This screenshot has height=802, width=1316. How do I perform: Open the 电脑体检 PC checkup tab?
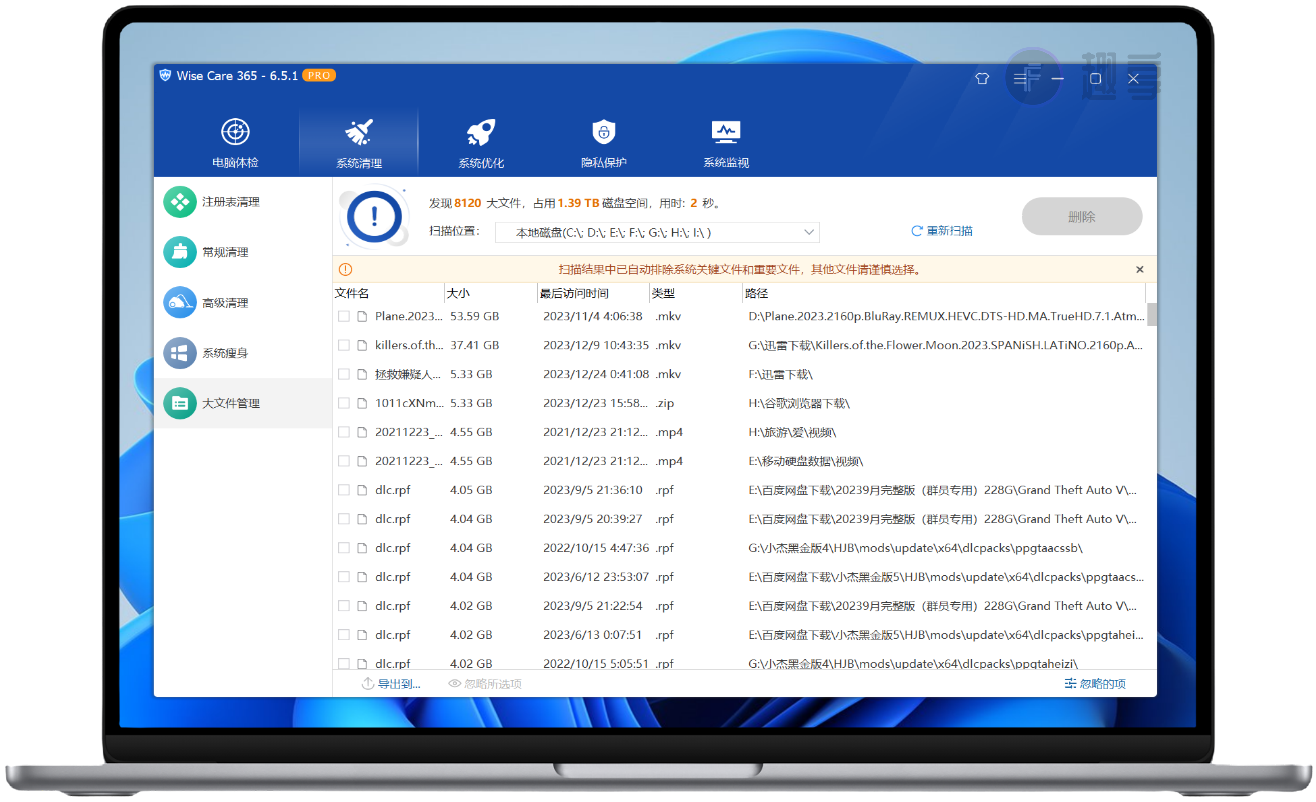tap(235, 141)
